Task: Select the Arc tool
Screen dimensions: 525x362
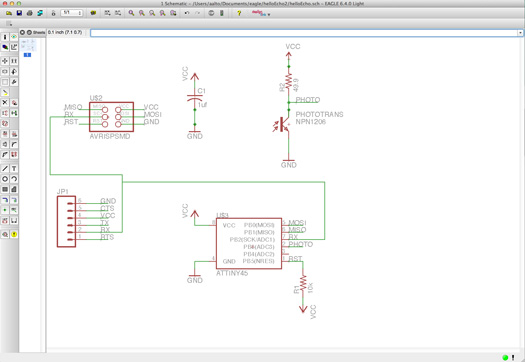Action: 14,179
